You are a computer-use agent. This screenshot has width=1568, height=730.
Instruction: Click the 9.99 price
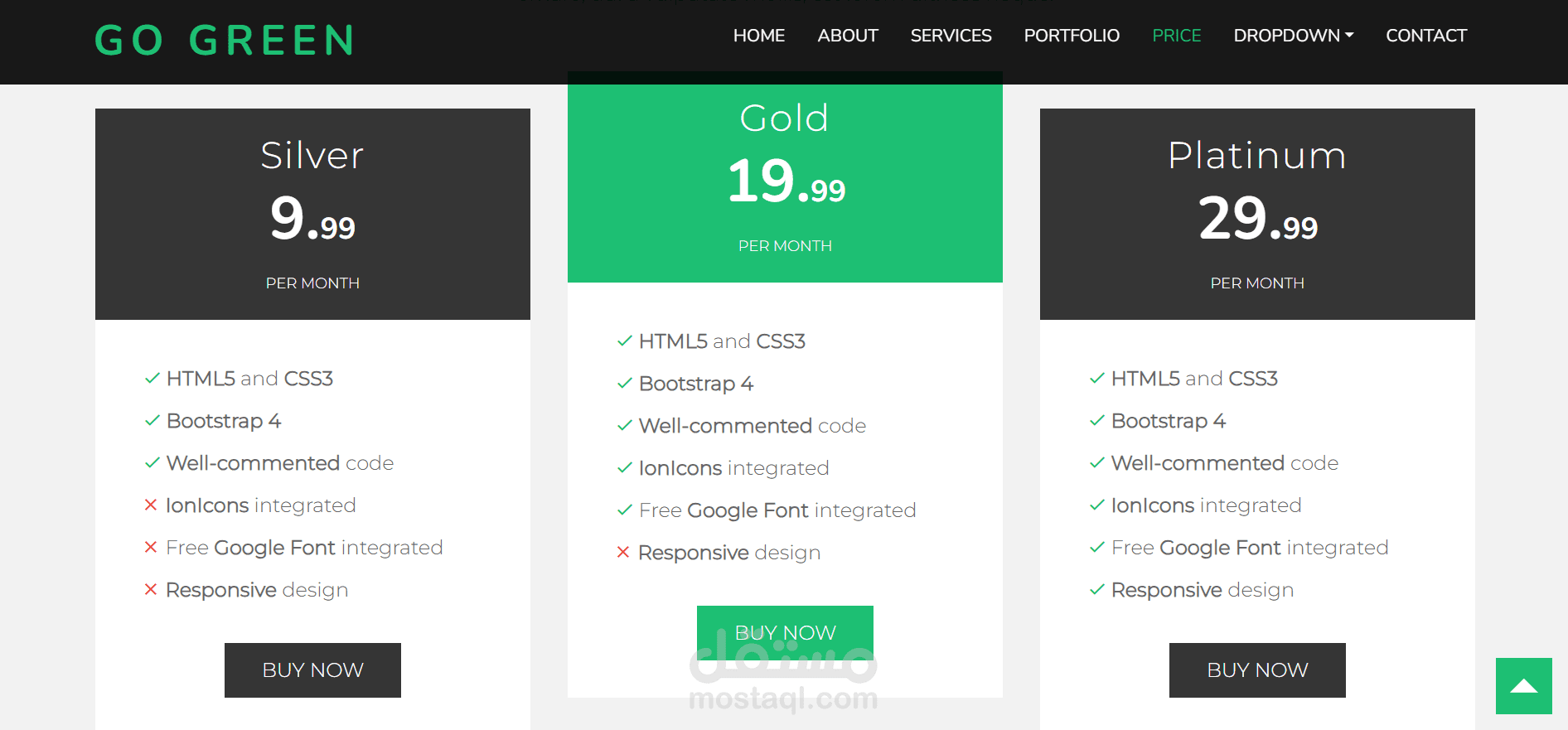[x=312, y=219]
